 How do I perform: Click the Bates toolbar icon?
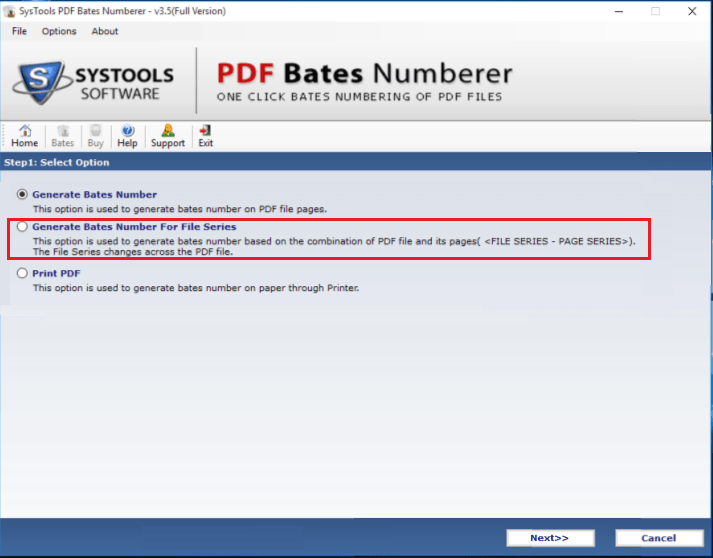click(63, 136)
